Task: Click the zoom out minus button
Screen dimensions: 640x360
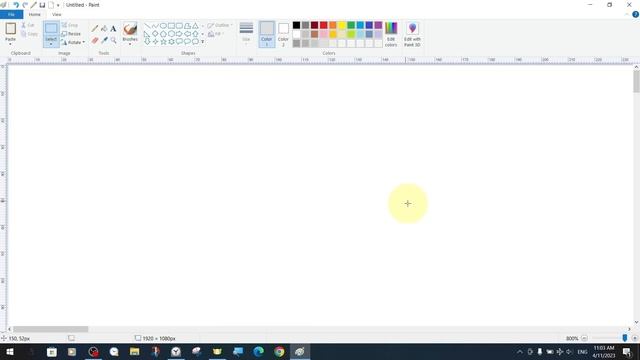Action: 584,338
